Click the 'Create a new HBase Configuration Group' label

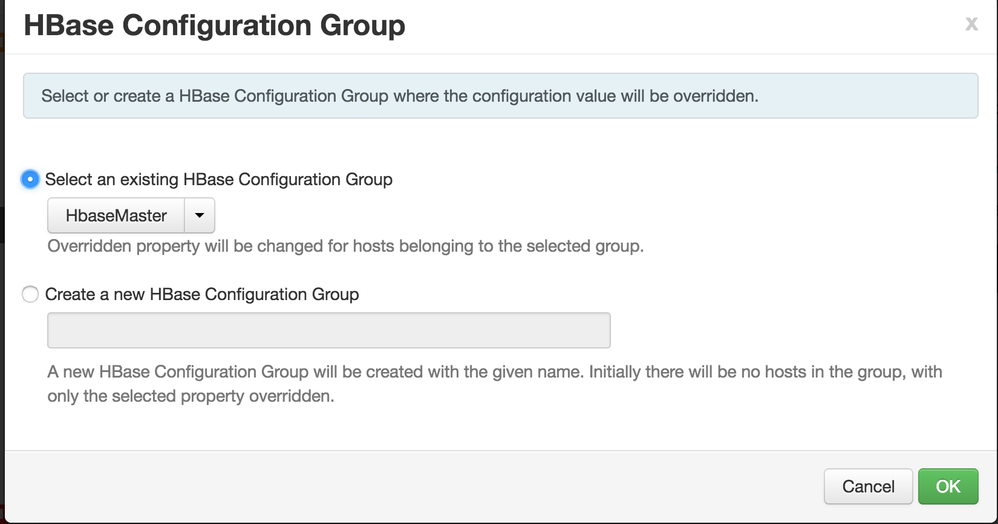click(x=202, y=295)
